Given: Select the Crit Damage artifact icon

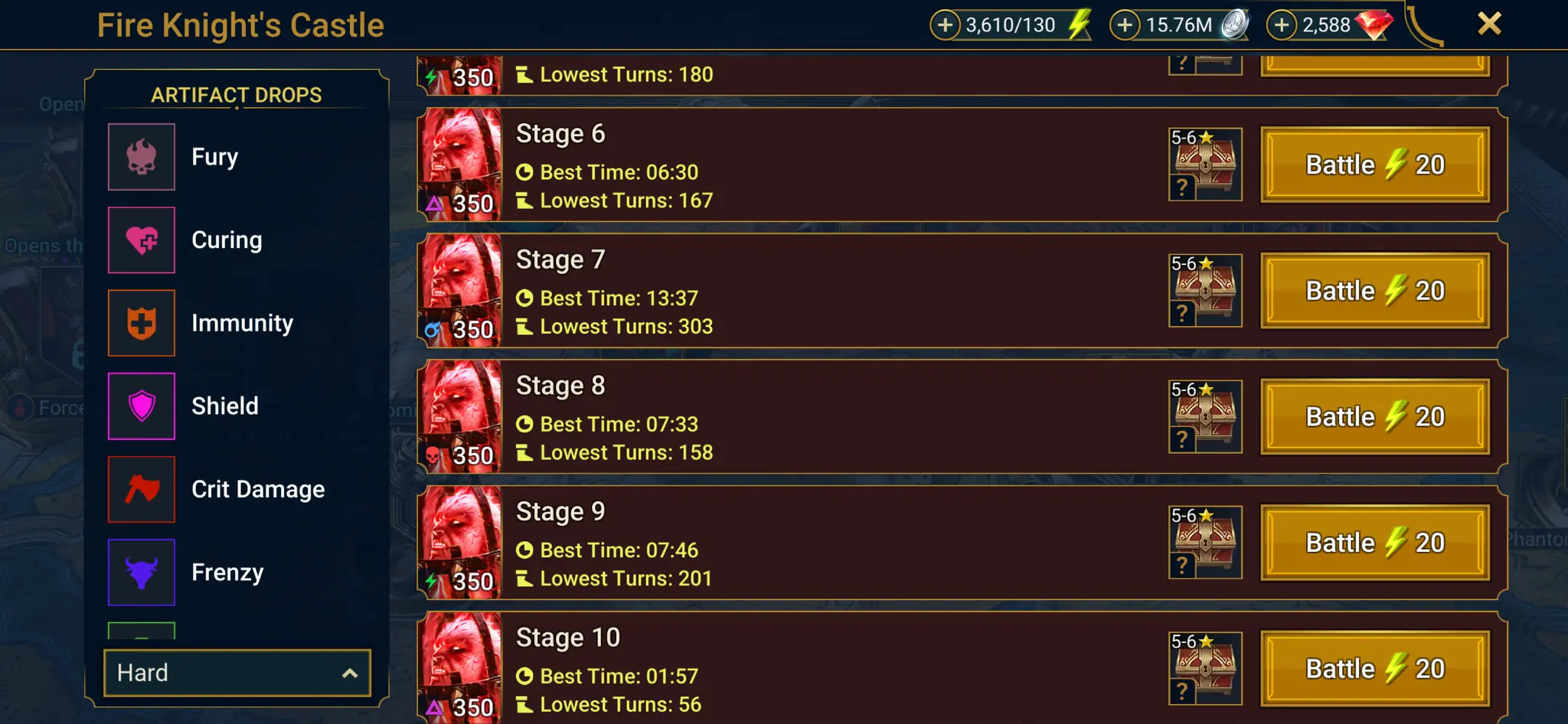Looking at the screenshot, I should tap(142, 489).
